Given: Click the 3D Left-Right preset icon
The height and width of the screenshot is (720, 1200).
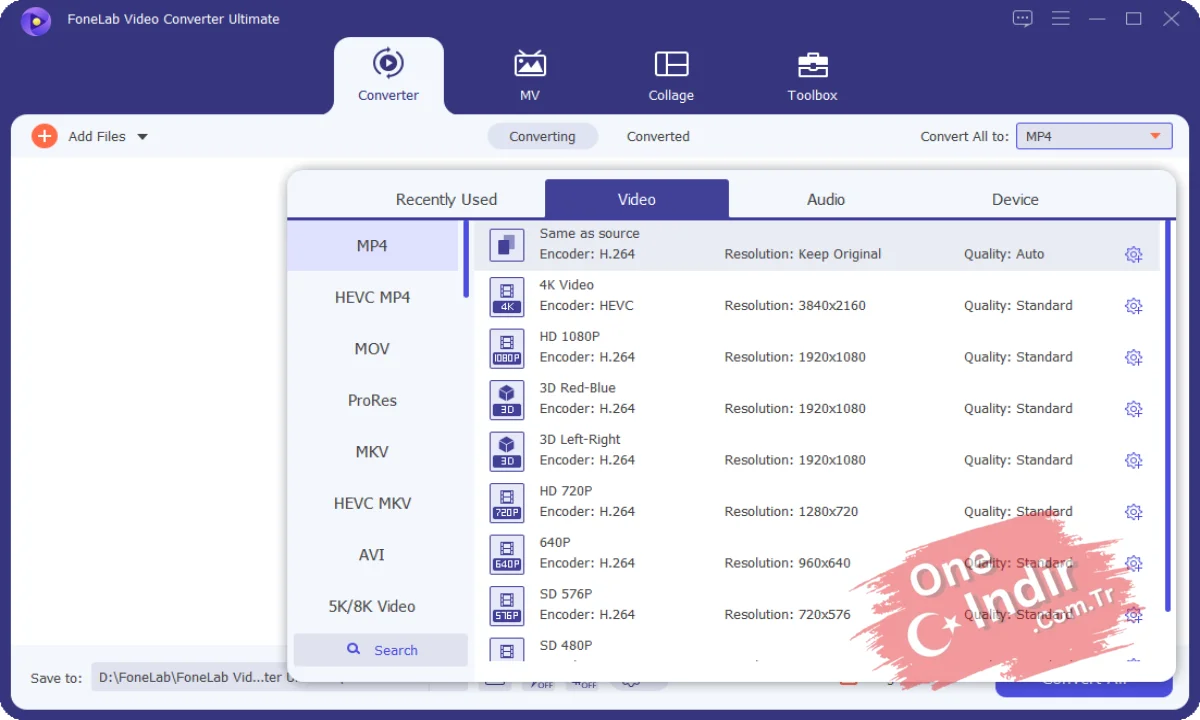Looking at the screenshot, I should 507,450.
